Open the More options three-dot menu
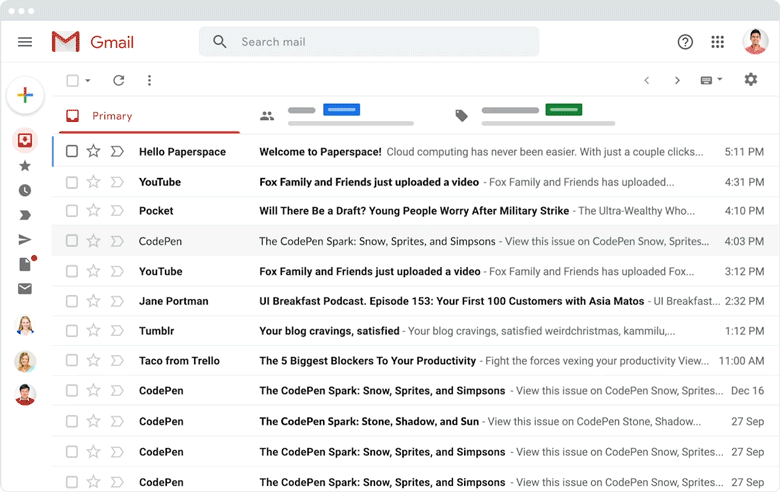 click(x=149, y=80)
